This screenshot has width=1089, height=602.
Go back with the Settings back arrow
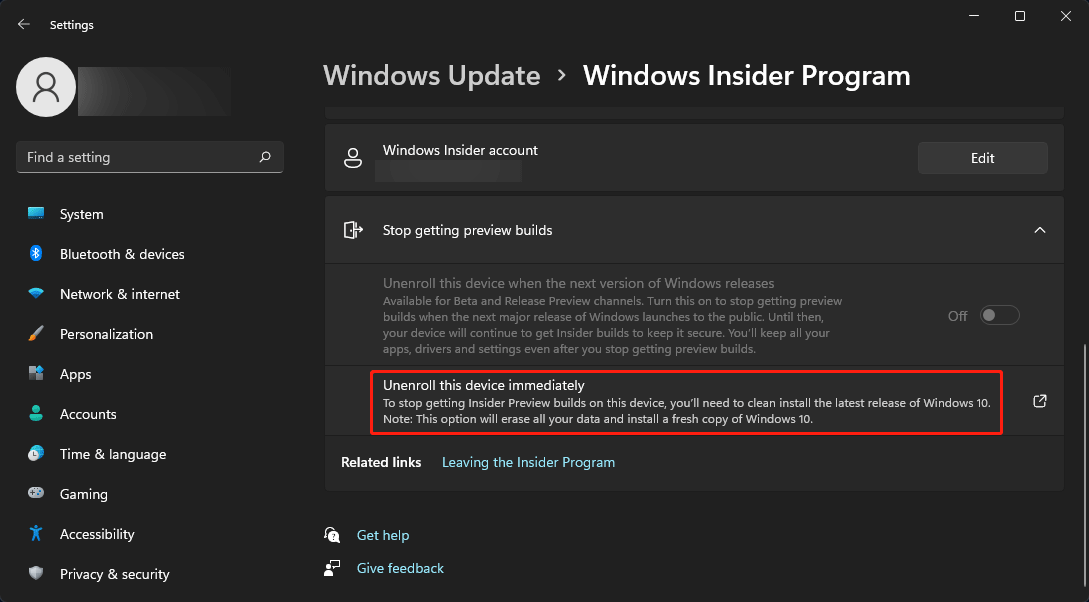24,24
